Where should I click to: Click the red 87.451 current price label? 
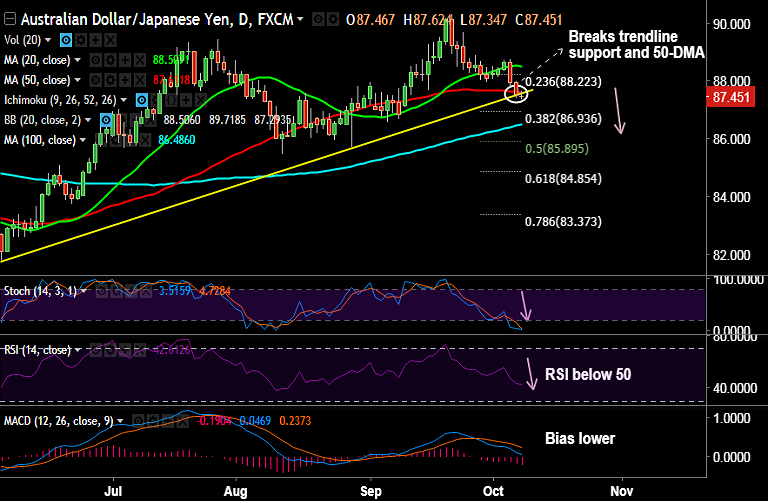pos(731,97)
